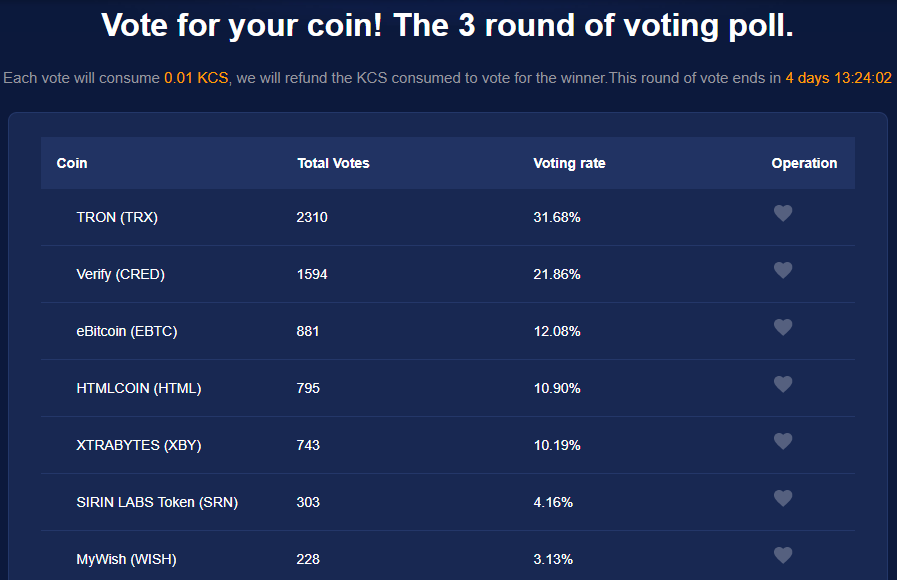Click the Voting rate column header
The height and width of the screenshot is (580, 897).
pyautogui.click(x=569, y=163)
